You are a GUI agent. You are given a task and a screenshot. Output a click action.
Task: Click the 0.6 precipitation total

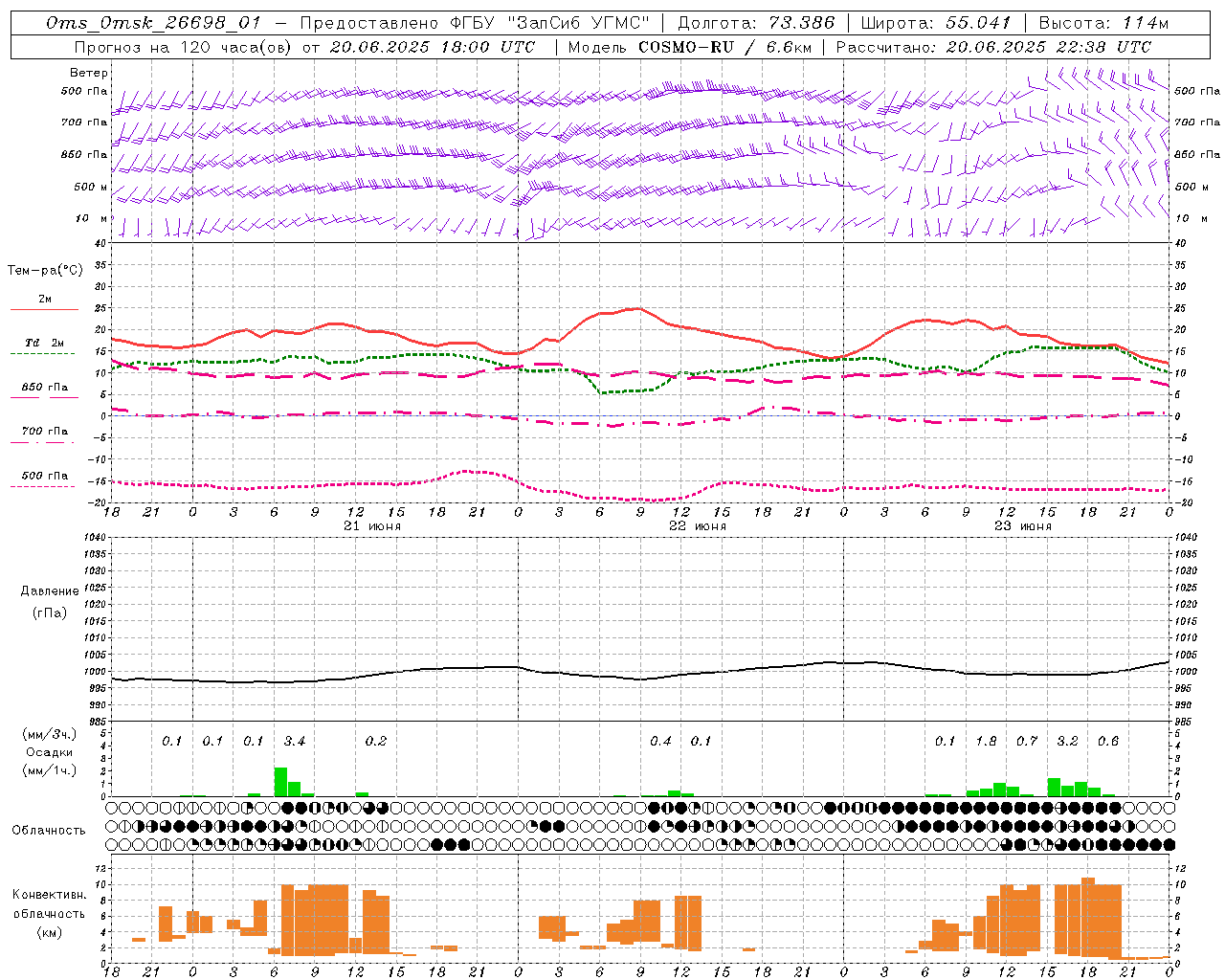[1108, 742]
